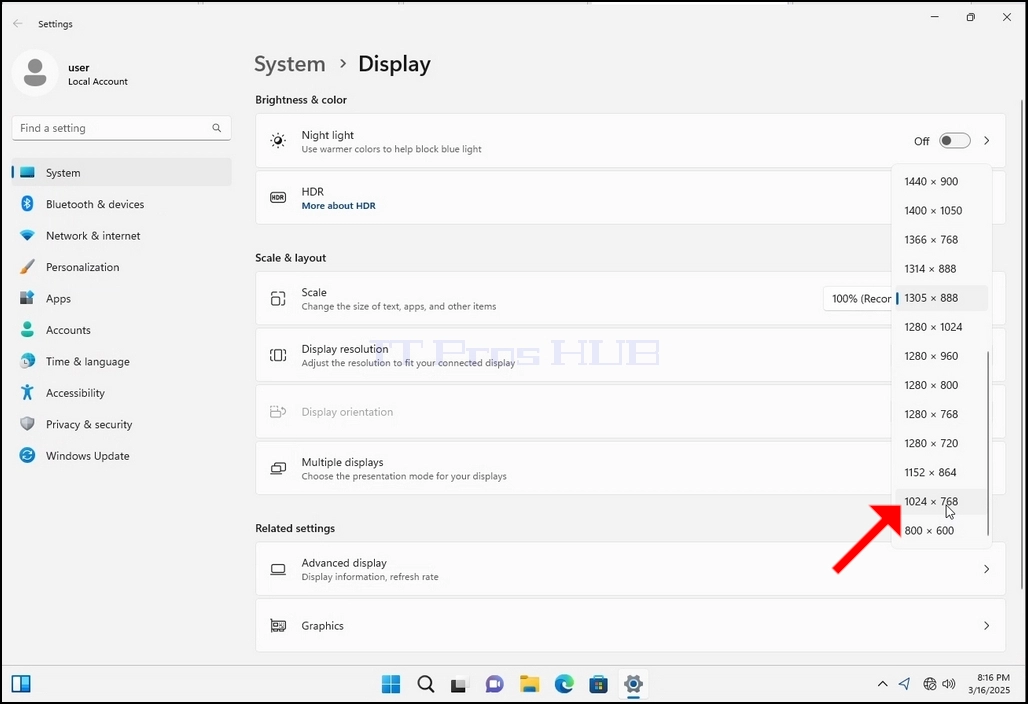Toggle the Night light switch

(954, 141)
